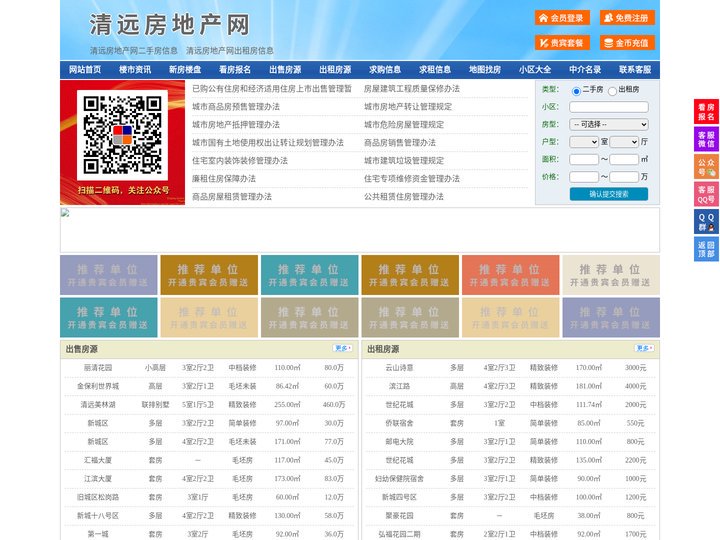Open 妇幼保健院宿舍 rental listing

(399, 478)
